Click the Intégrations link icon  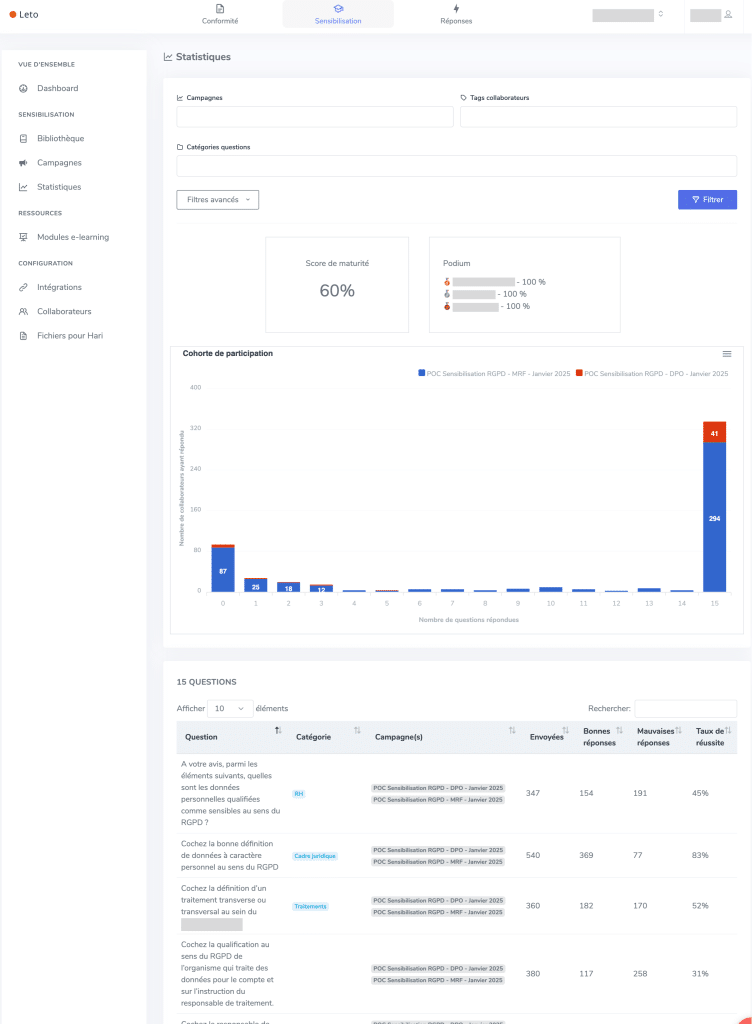click(24, 287)
